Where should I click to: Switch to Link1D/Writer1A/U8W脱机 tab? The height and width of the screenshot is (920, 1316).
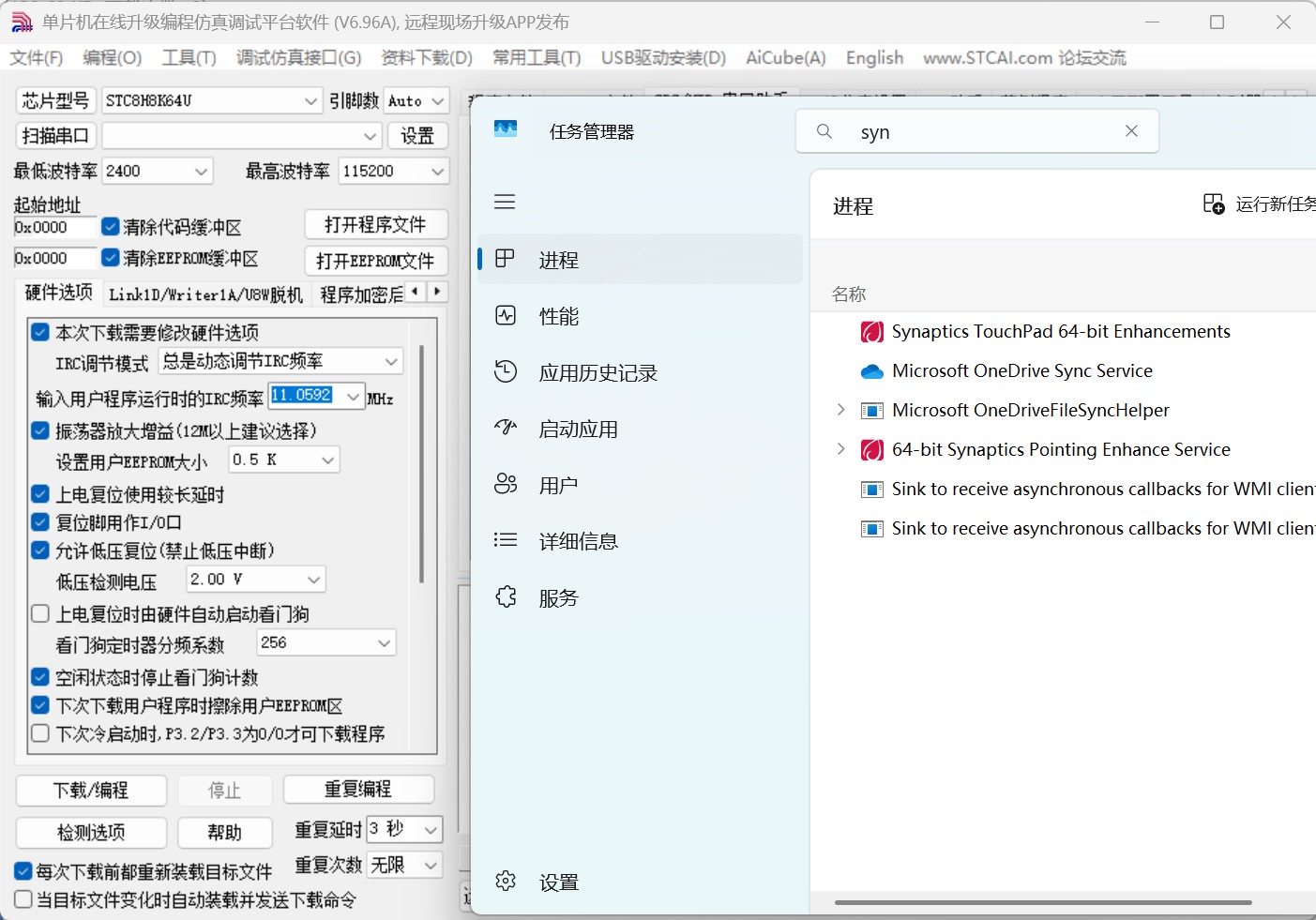205,294
